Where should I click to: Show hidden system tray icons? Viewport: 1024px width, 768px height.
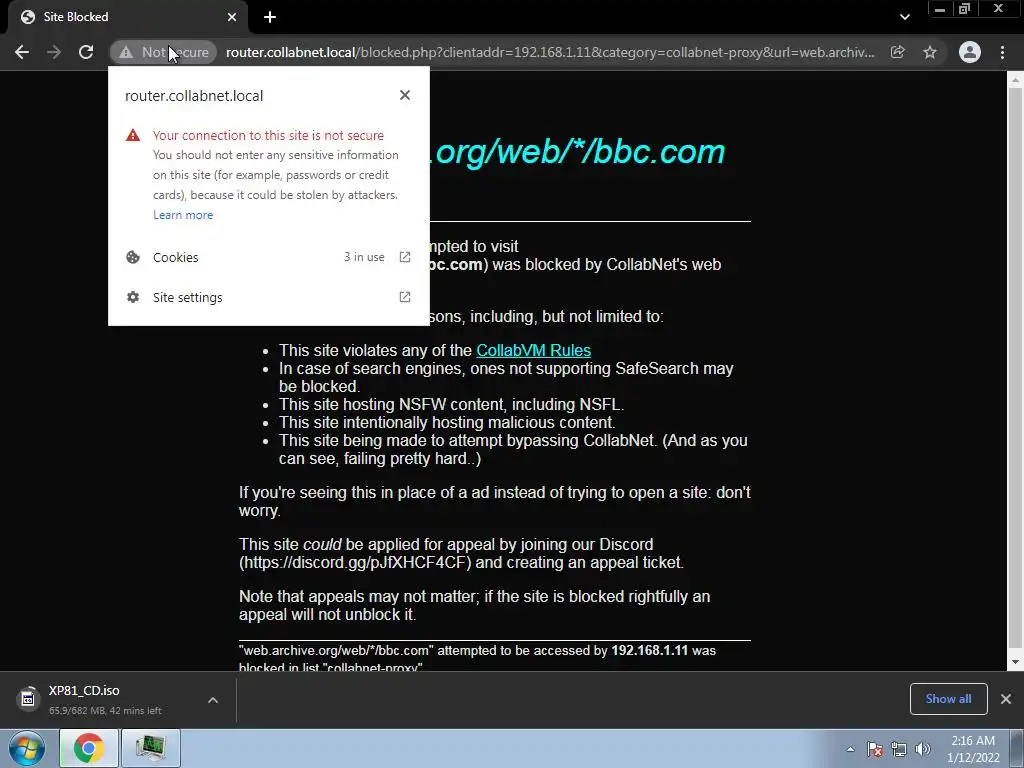click(850, 749)
